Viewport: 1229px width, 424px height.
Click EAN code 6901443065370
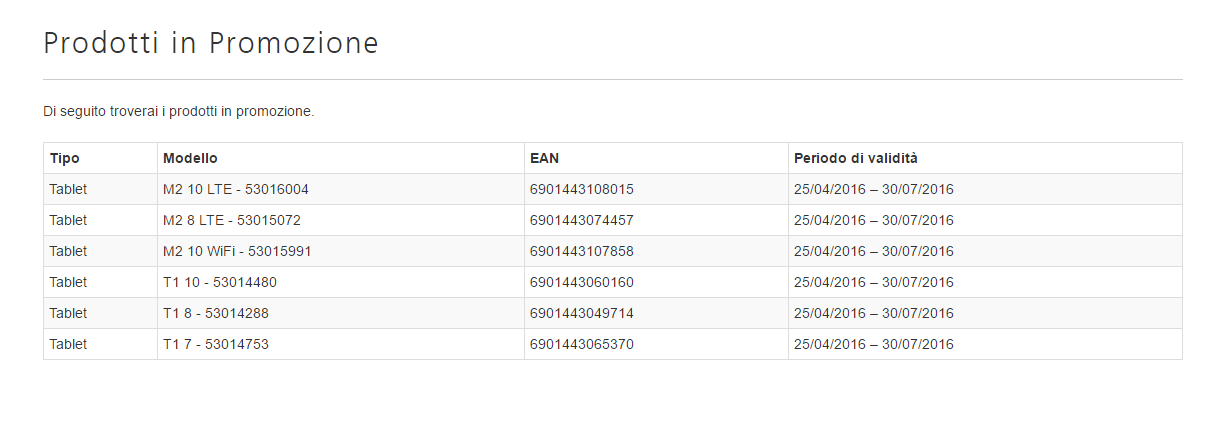pos(582,344)
